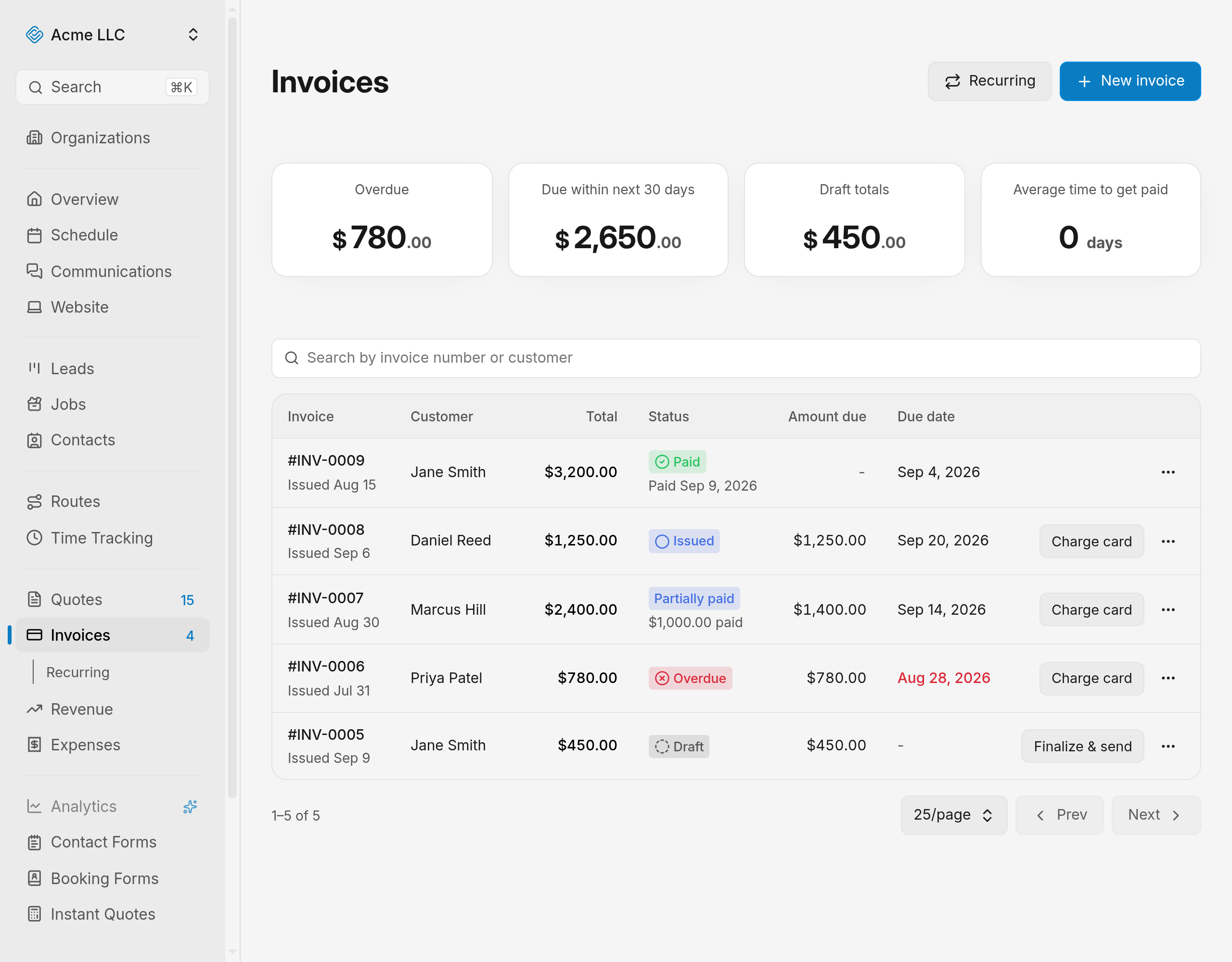This screenshot has height=962, width=1232.
Task: Open Instant Quotes
Action: click(x=112, y=913)
